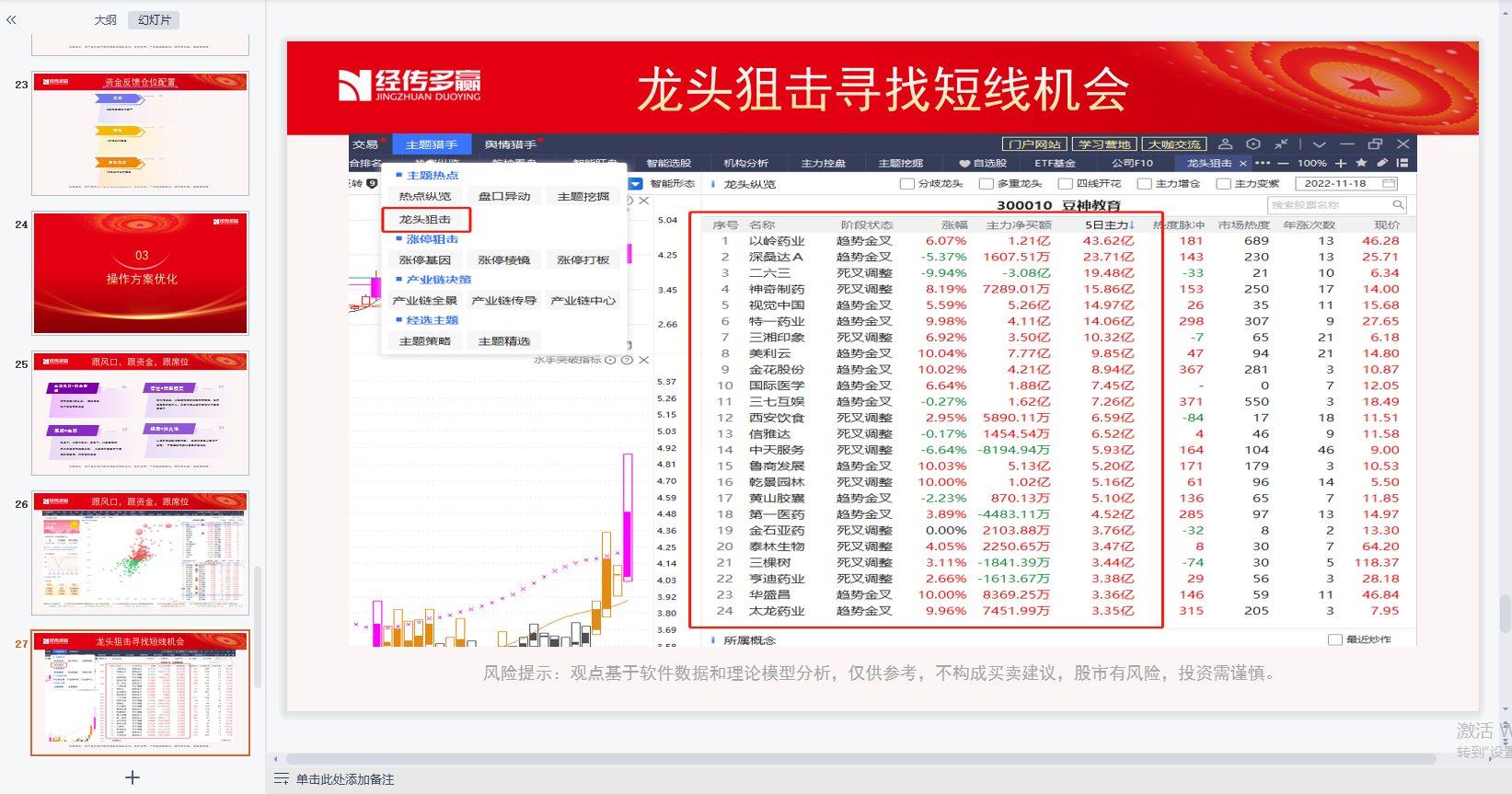Go to the 公司F10 tab
Screen dimensions: 1512x794
(1132, 163)
